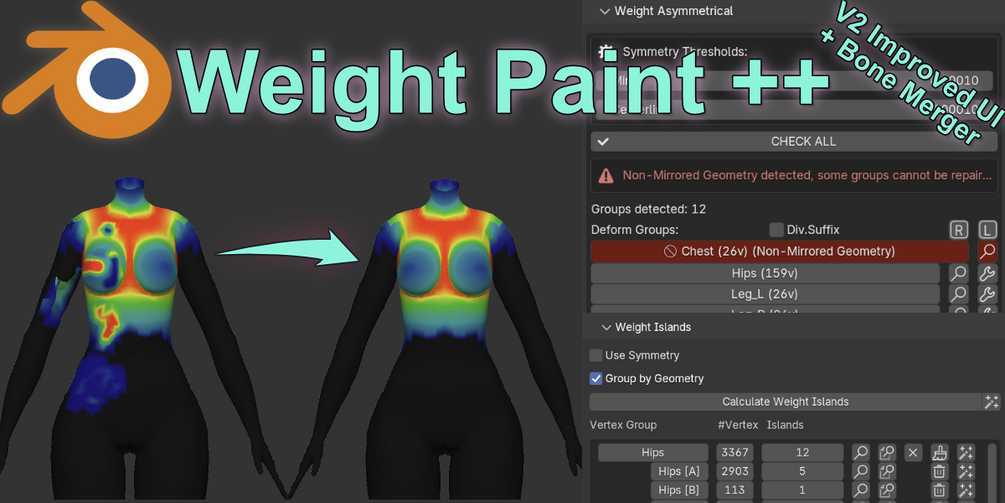The height and width of the screenshot is (503, 1005).
Task: Select the Hips [A] island button
Action: 679,472
